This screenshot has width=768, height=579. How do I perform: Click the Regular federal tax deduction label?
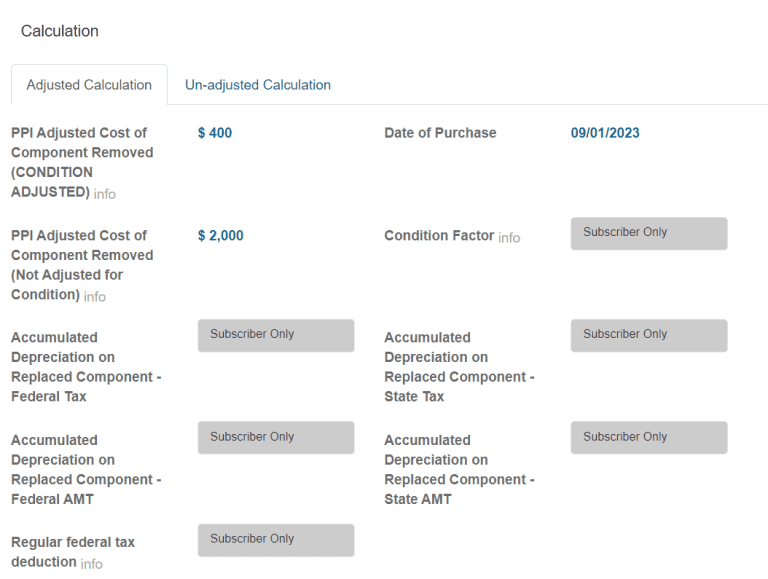(x=73, y=542)
